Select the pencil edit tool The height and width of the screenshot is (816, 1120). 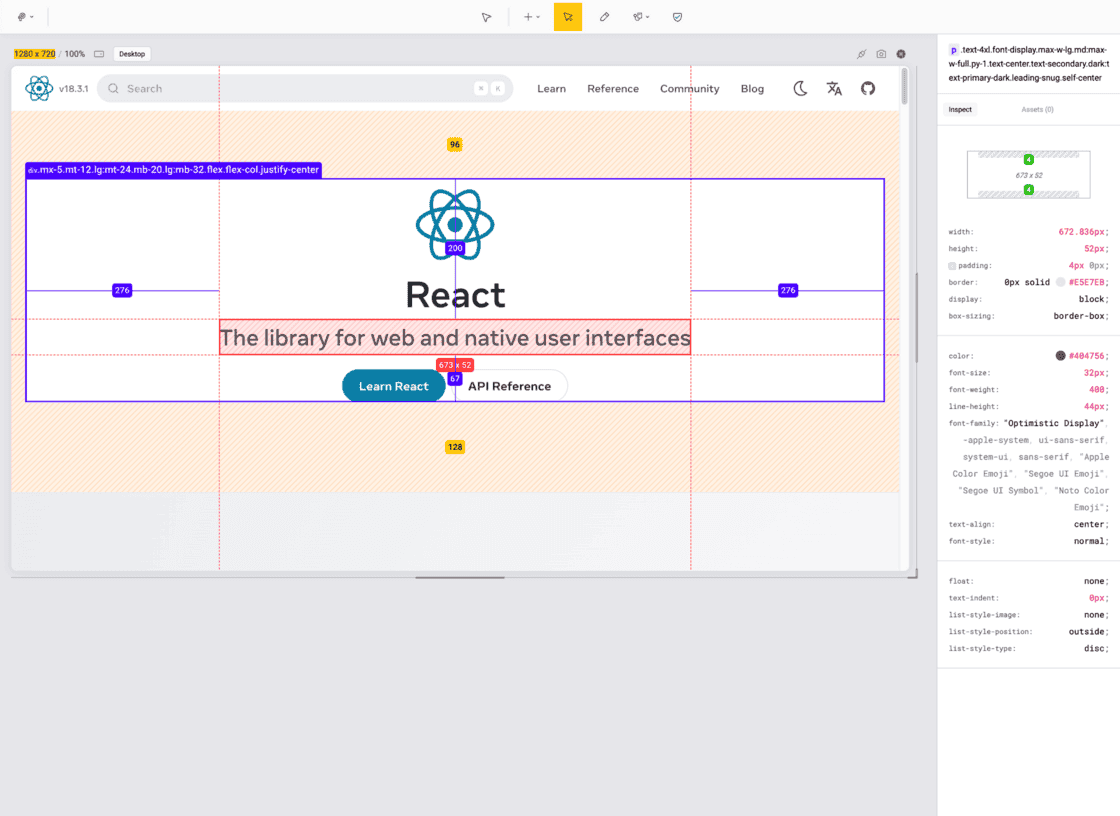604,17
